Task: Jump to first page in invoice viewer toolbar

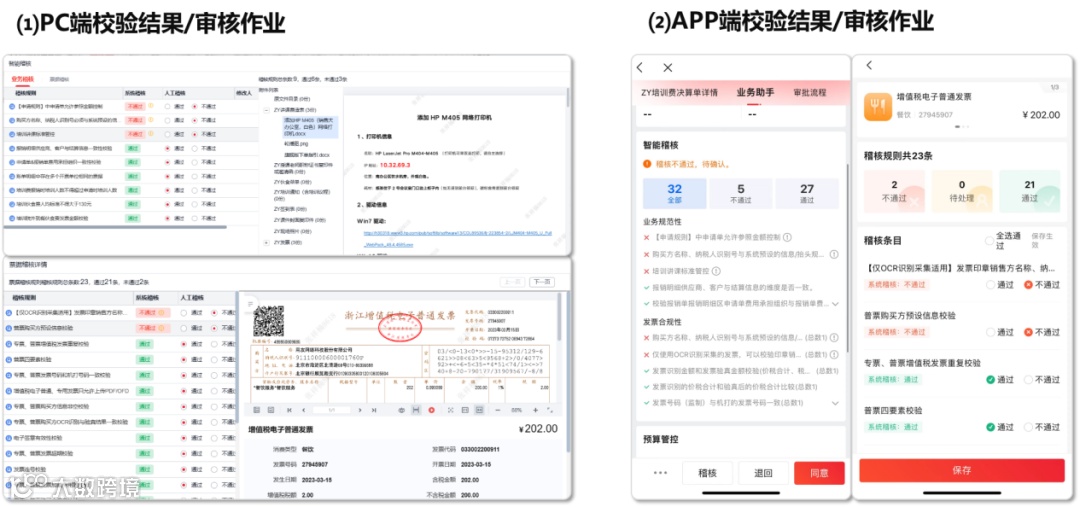Action: (x=289, y=410)
